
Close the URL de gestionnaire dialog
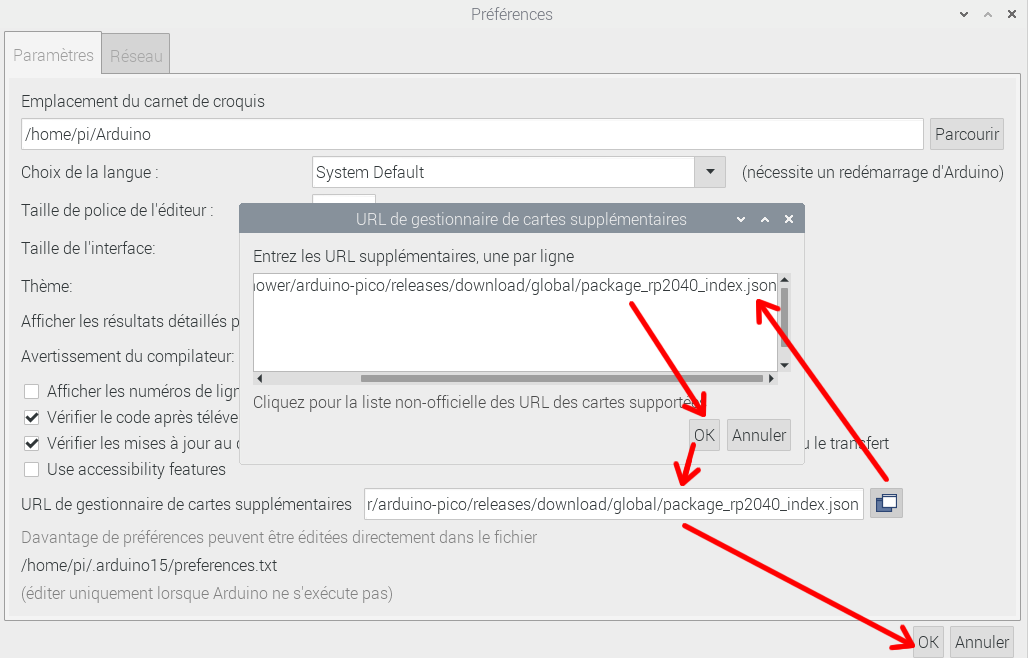(x=789, y=219)
